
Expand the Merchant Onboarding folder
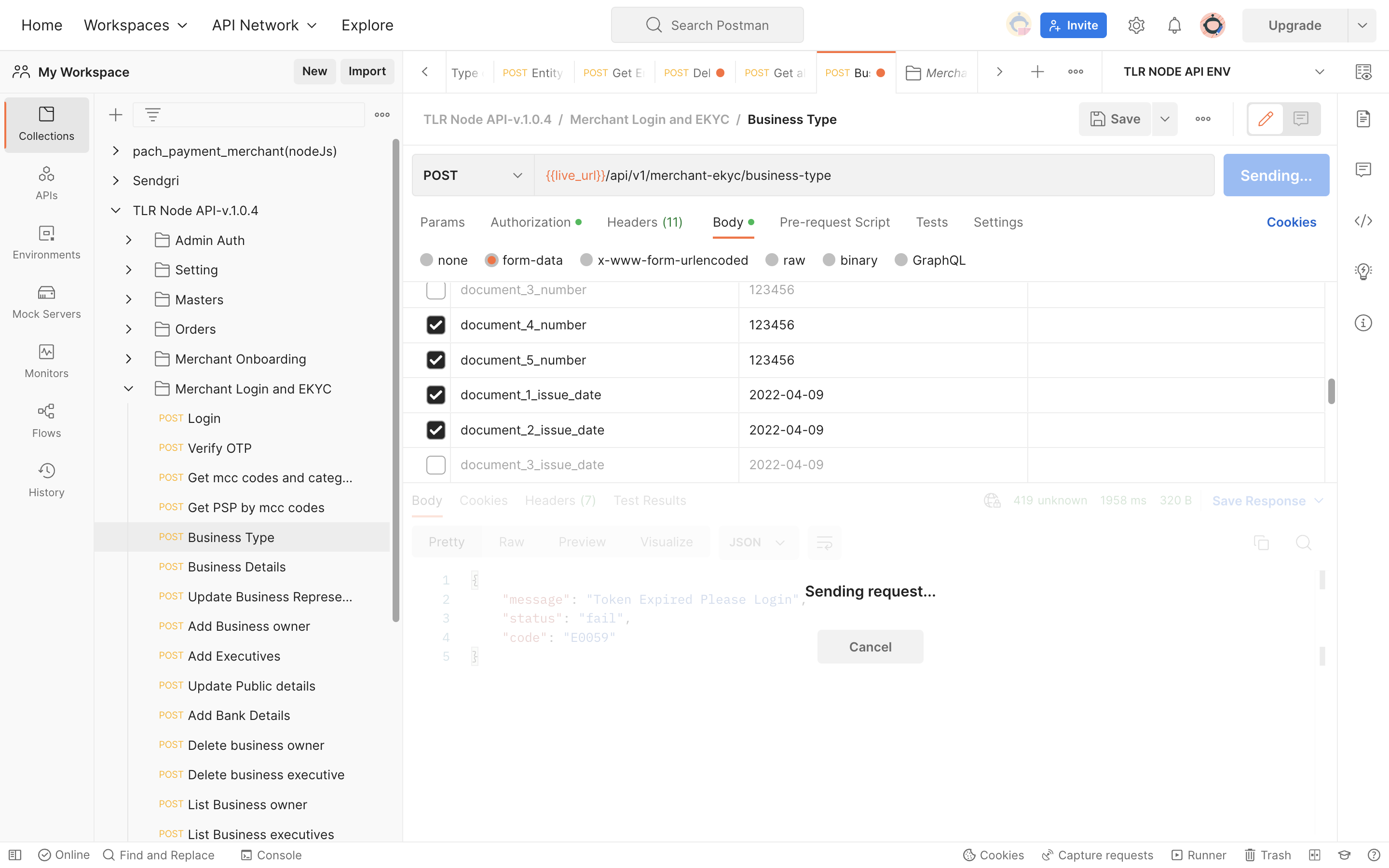[129, 359]
